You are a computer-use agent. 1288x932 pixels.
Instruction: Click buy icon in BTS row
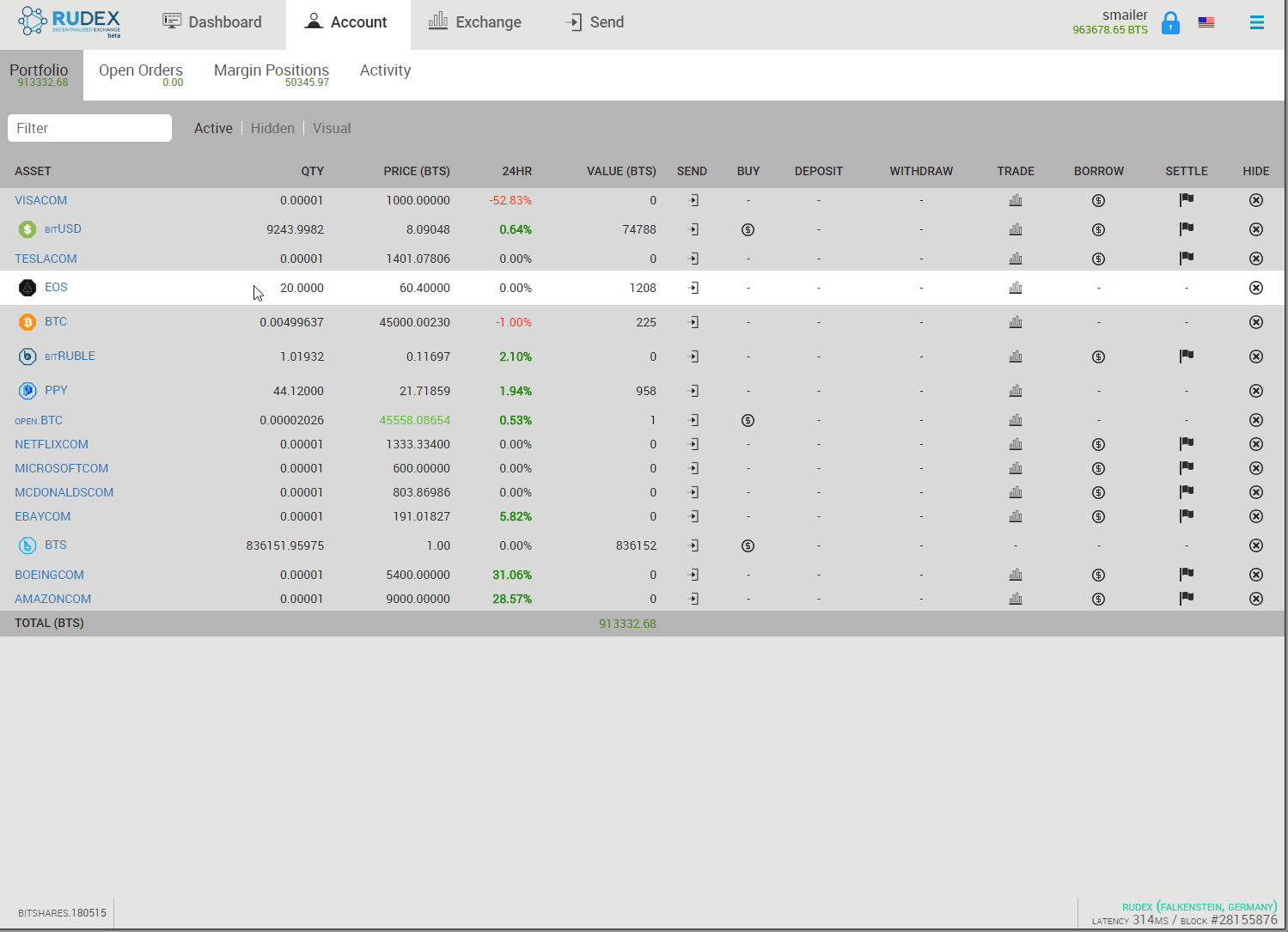748,545
